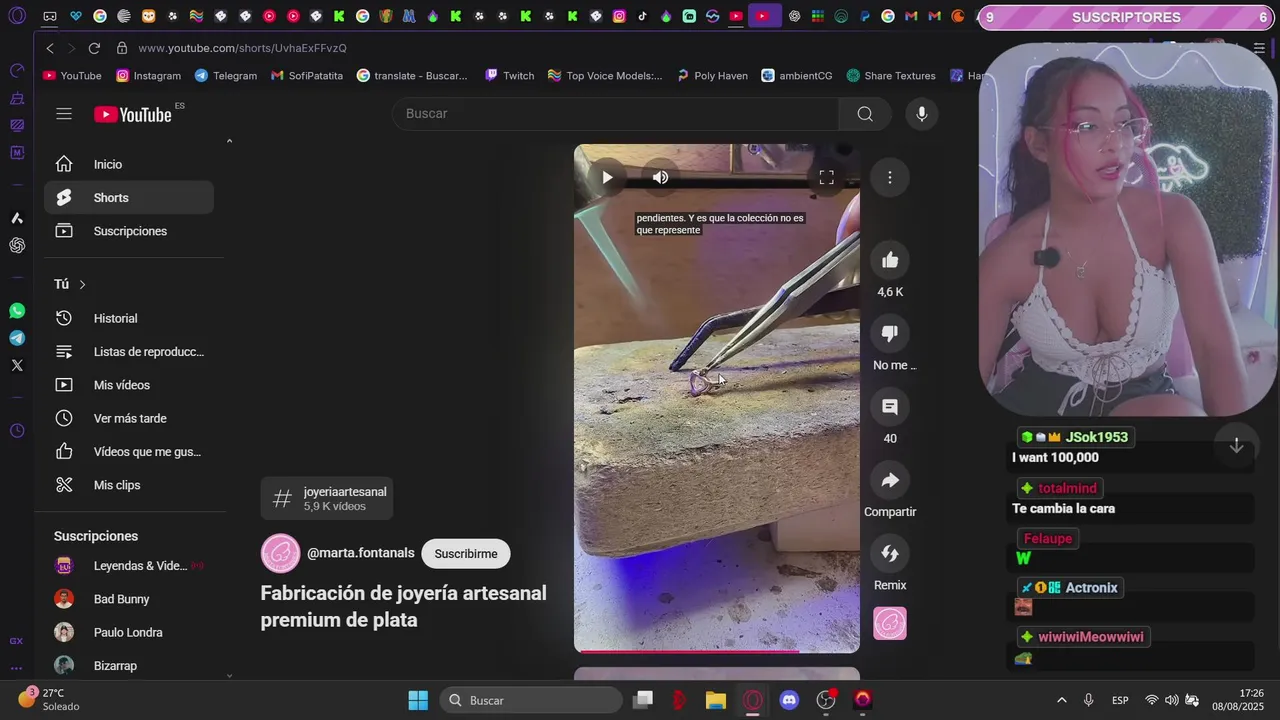The image size is (1280, 720).
Task: Open Historial in the sidebar
Action: point(129,318)
